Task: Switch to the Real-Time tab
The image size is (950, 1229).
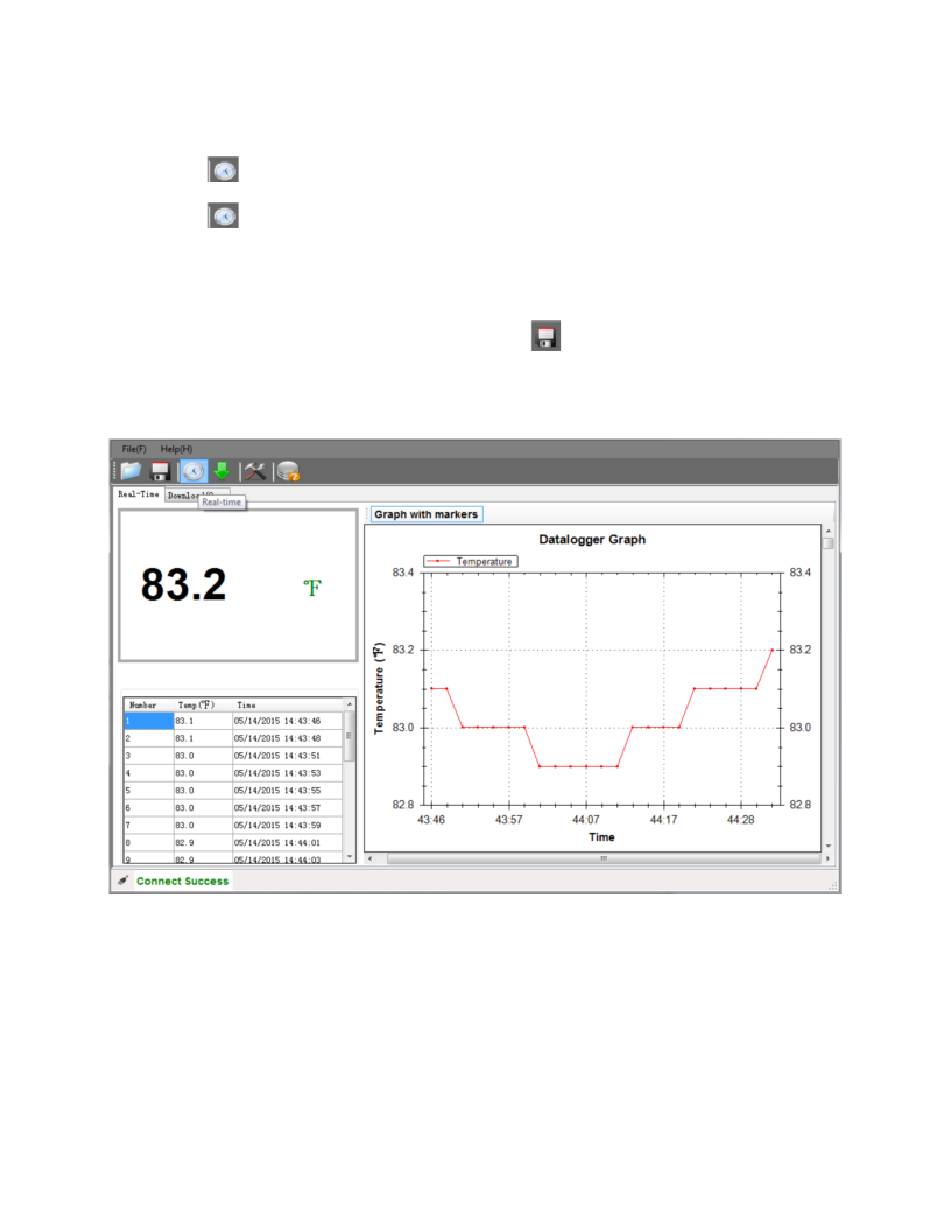Action: (138, 494)
